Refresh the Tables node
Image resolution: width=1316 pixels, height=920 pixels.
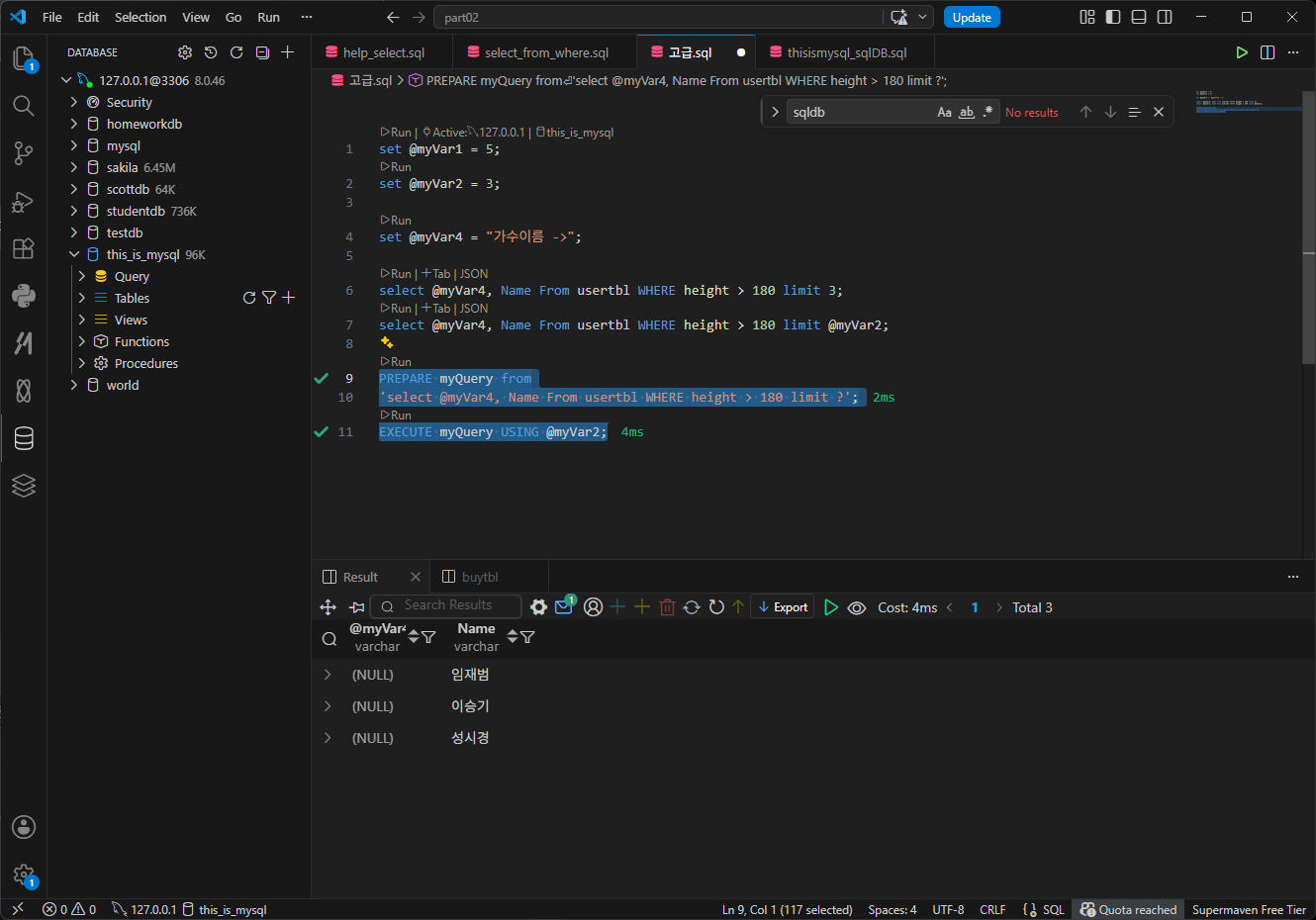click(249, 298)
